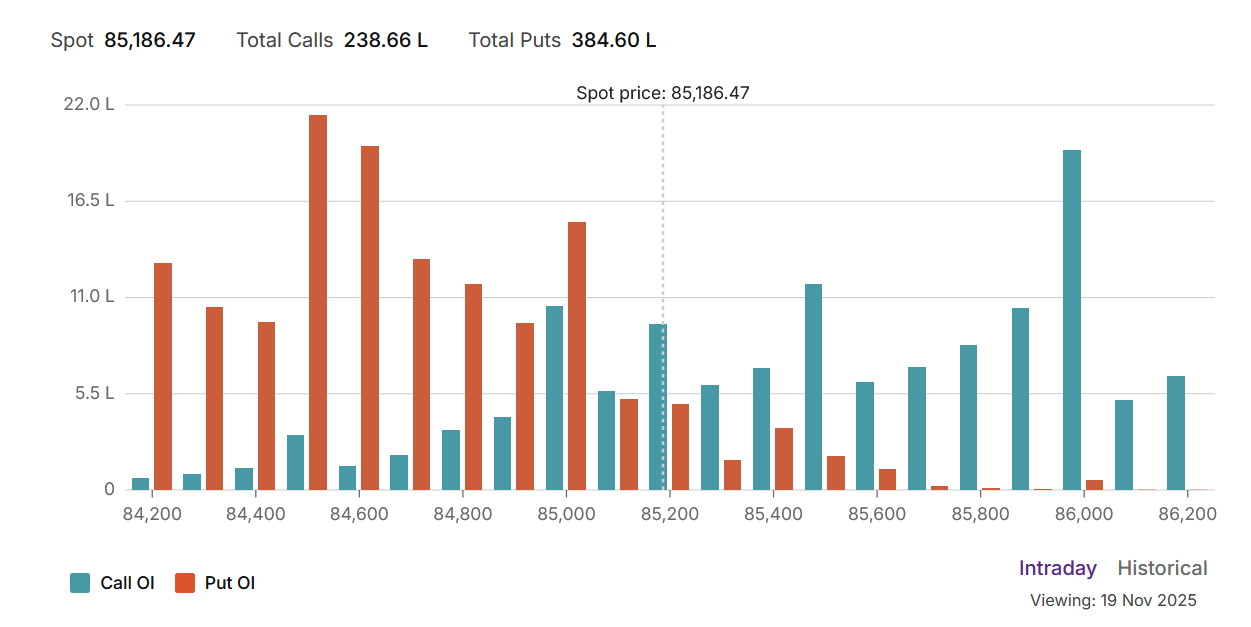
Task: Toggle the Put OI legend label
Action: (230, 583)
